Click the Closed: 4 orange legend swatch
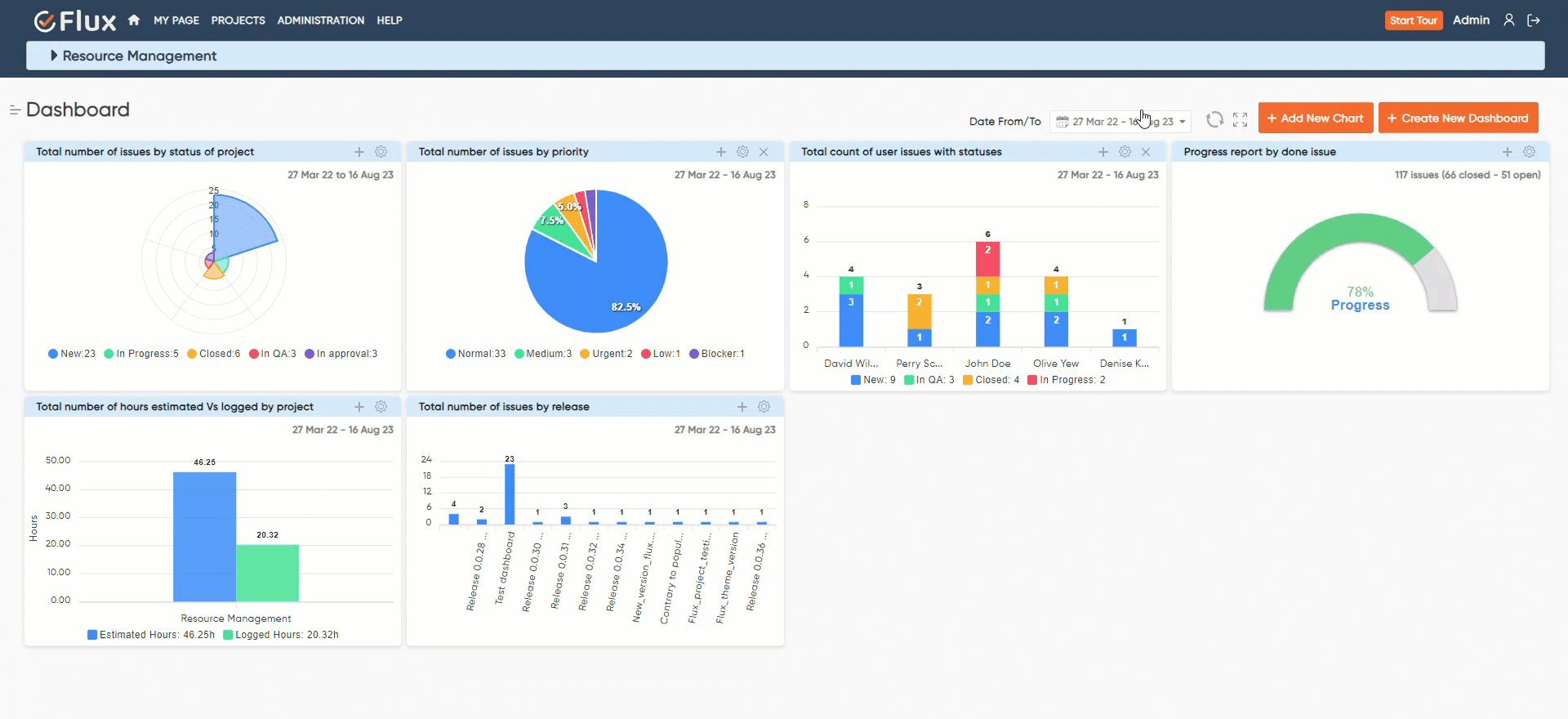 pos(968,380)
